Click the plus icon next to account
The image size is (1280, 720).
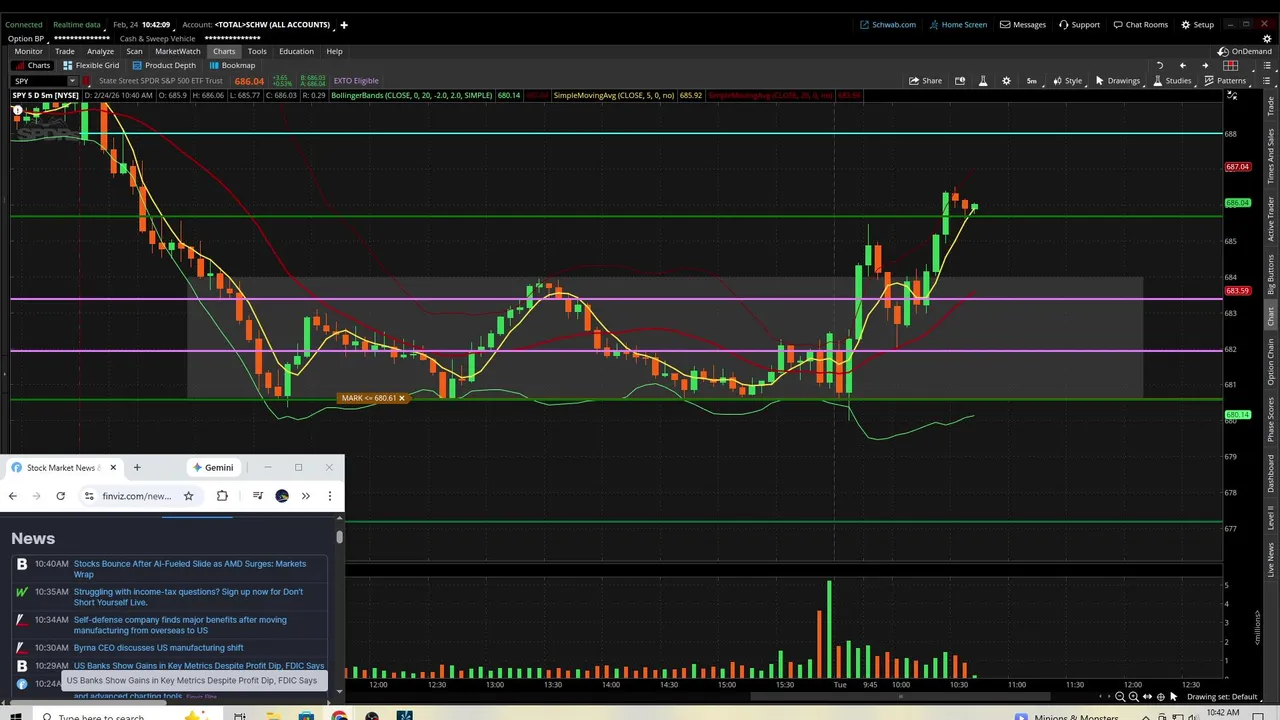(344, 24)
